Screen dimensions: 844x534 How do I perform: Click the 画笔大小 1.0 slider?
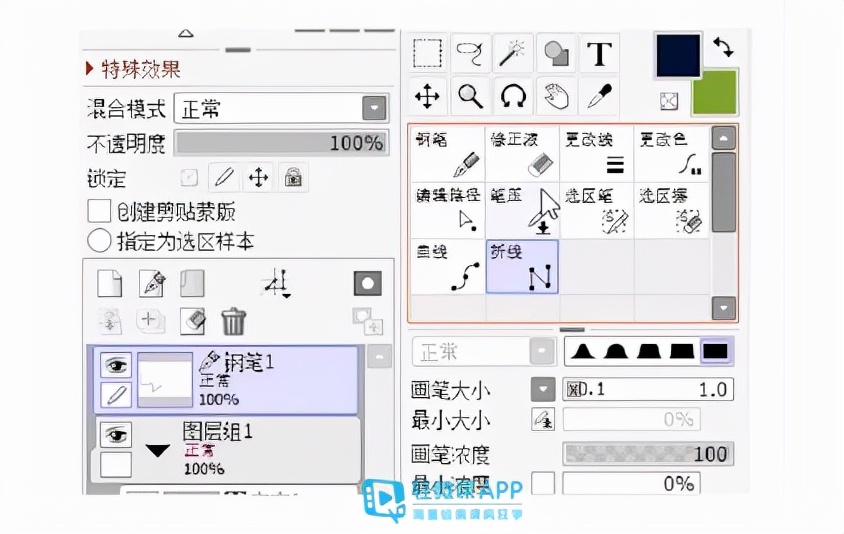click(648, 389)
